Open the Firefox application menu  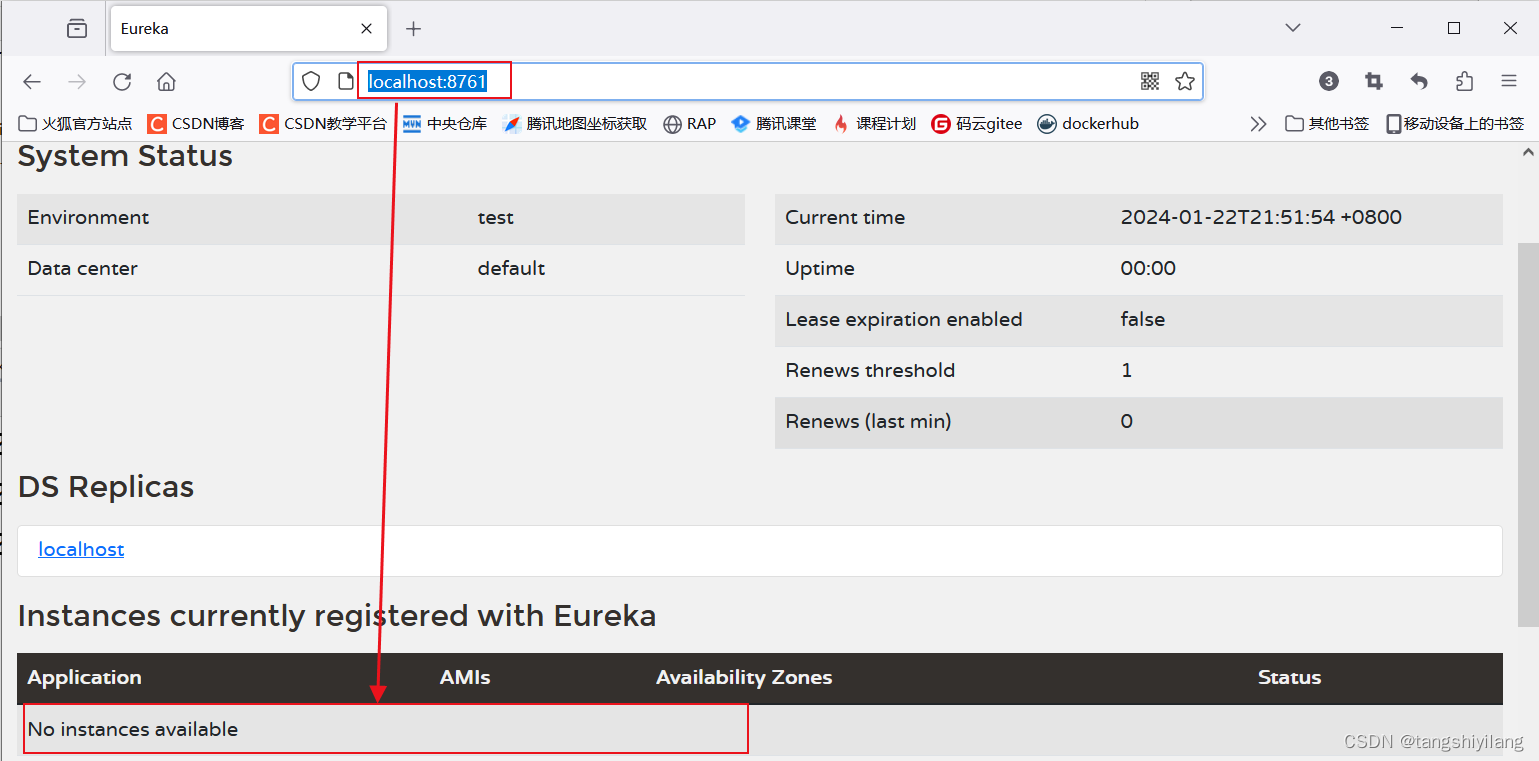click(x=1509, y=82)
